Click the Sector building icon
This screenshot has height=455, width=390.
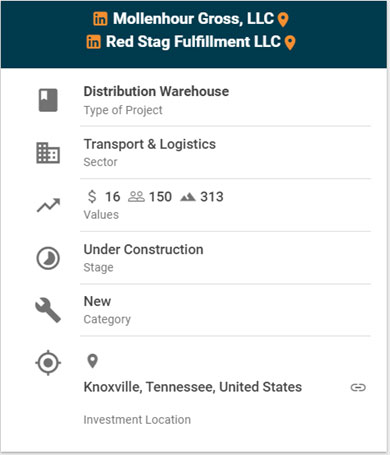(48, 153)
